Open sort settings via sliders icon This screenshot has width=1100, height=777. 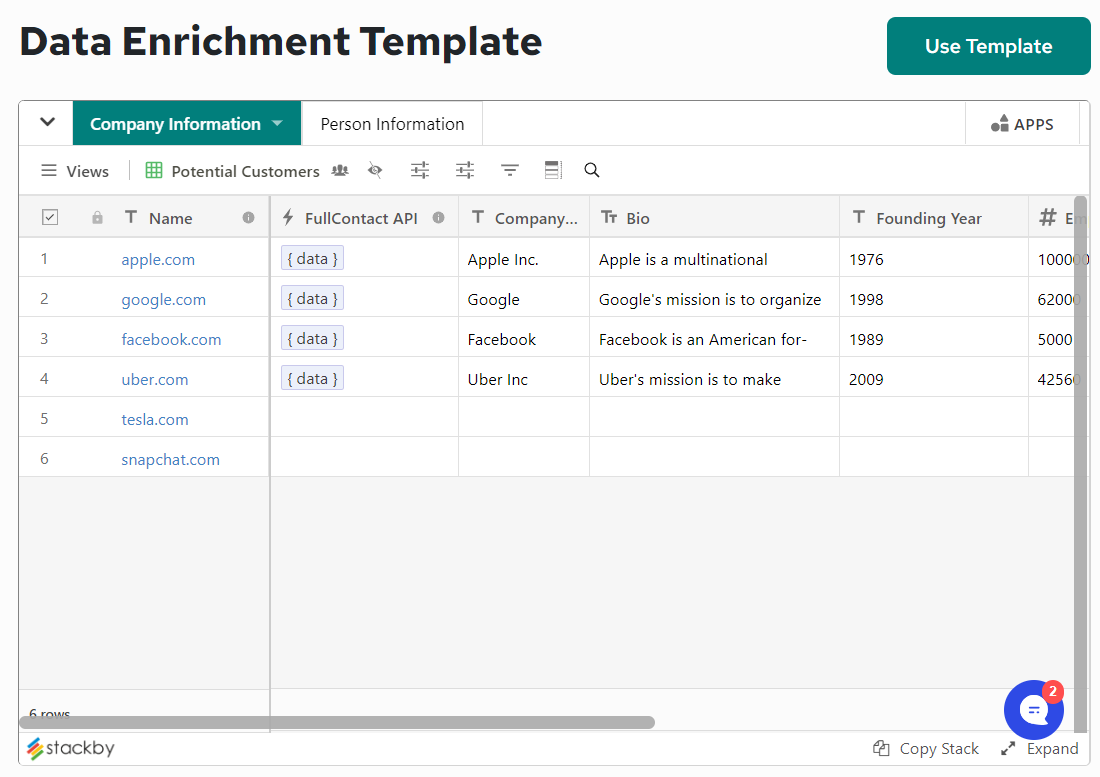419,170
